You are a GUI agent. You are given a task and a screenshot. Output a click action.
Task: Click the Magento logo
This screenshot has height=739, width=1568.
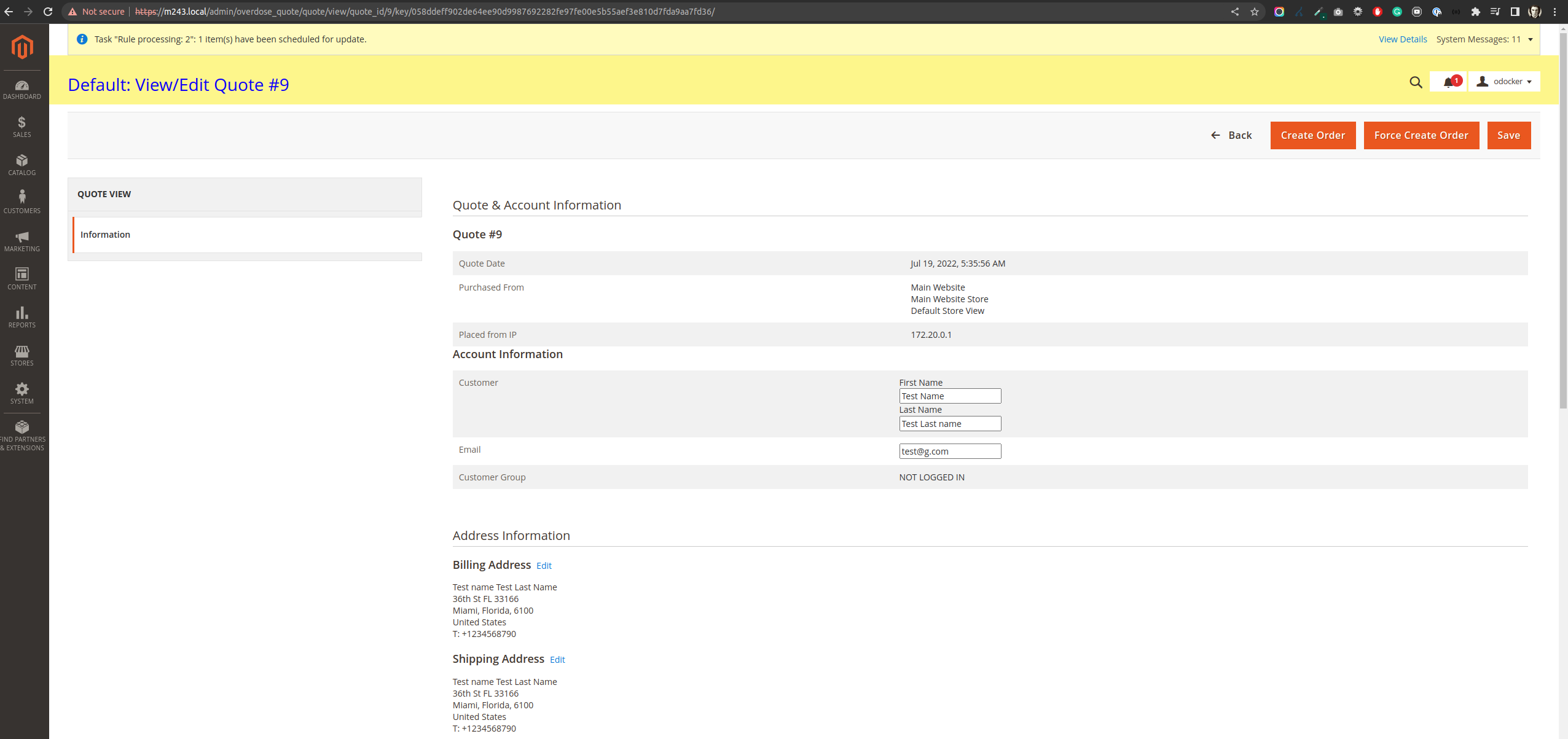point(22,47)
